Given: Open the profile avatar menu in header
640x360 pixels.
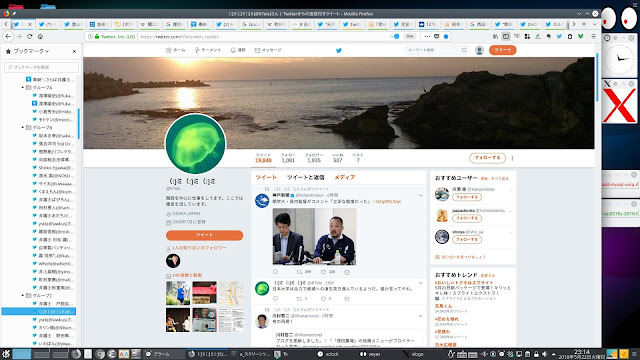Looking at the screenshot, I should point(480,50).
